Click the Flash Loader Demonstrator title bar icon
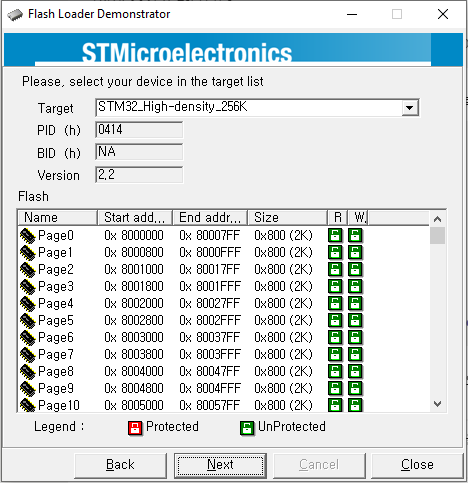Screen dimensions: 468x483 click(15, 15)
